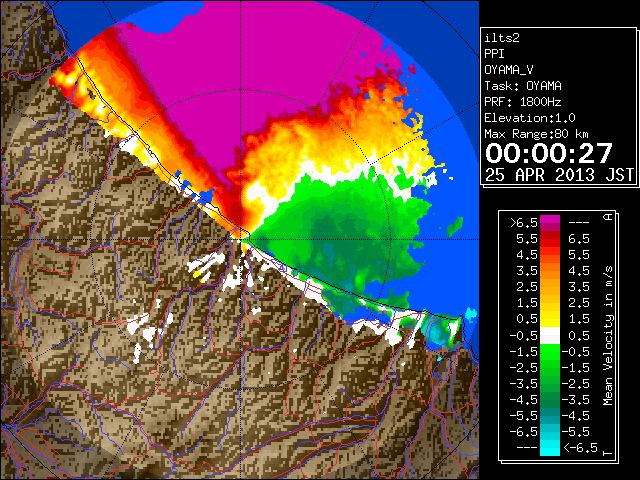The image size is (640, 480).
Task: Click the "<-6.5" legend label
Action: click(x=580, y=448)
